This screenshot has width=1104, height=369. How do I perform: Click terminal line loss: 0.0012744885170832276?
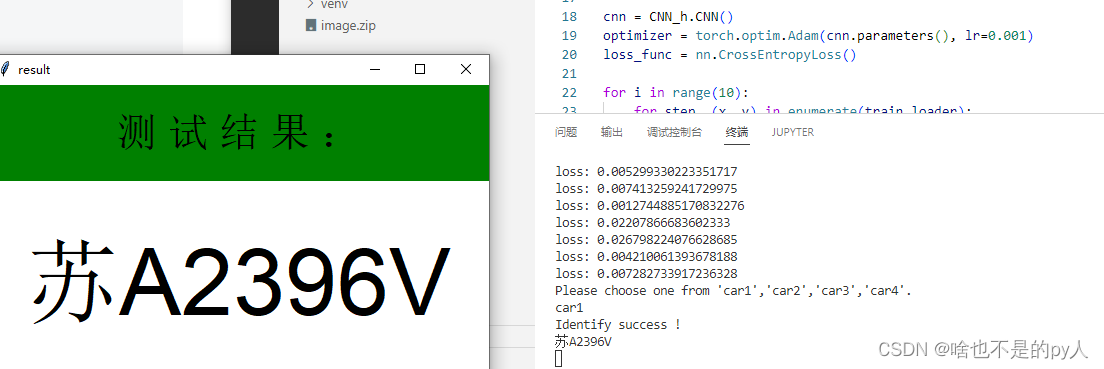650,206
